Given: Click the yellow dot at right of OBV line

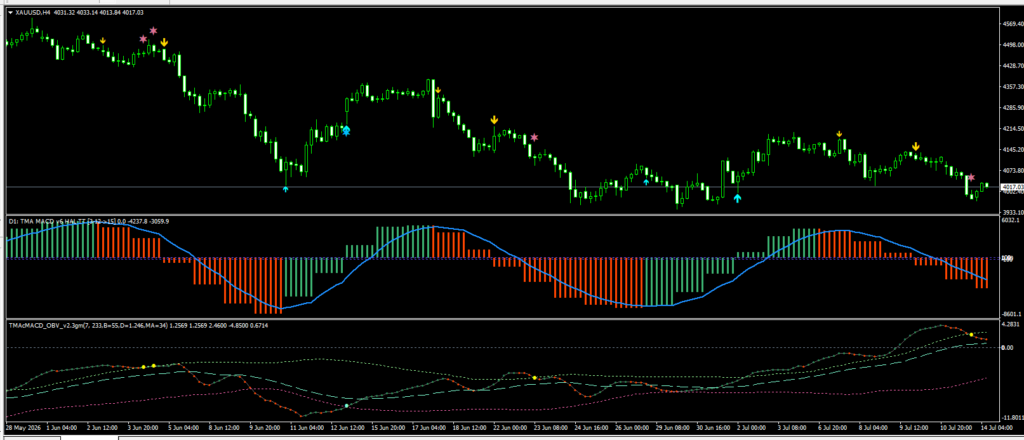Looking at the screenshot, I should coord(971,334).
